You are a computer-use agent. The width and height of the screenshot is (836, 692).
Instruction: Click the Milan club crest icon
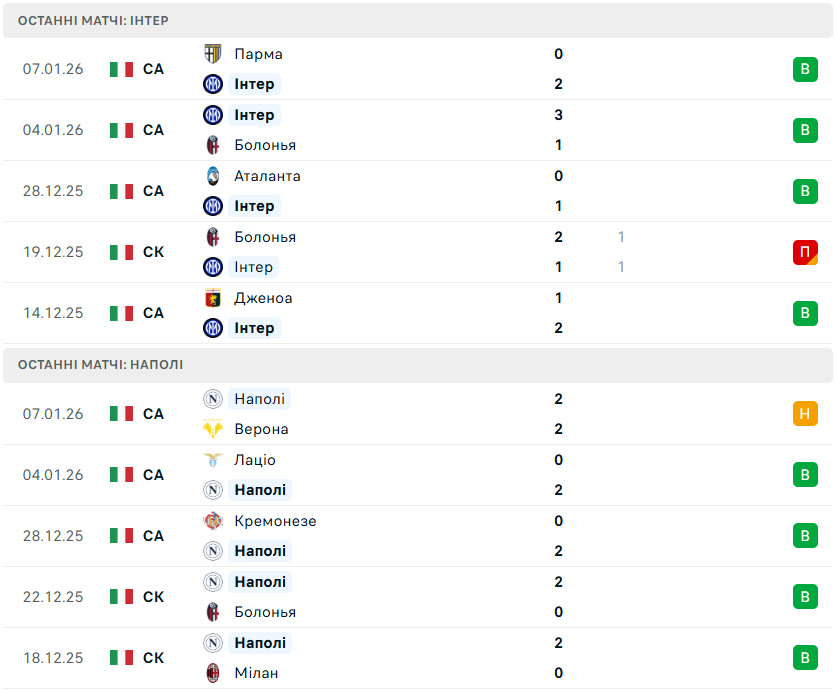tap(212, 673)
